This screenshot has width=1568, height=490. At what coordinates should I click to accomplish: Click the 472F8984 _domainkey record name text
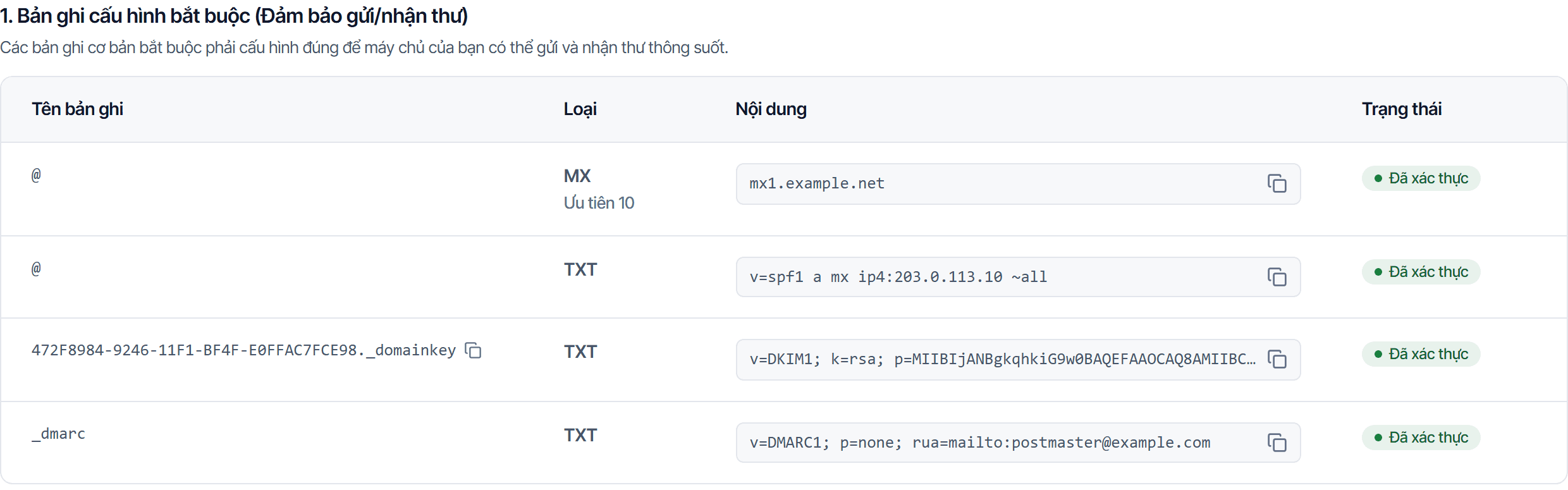tap(243, 350)
